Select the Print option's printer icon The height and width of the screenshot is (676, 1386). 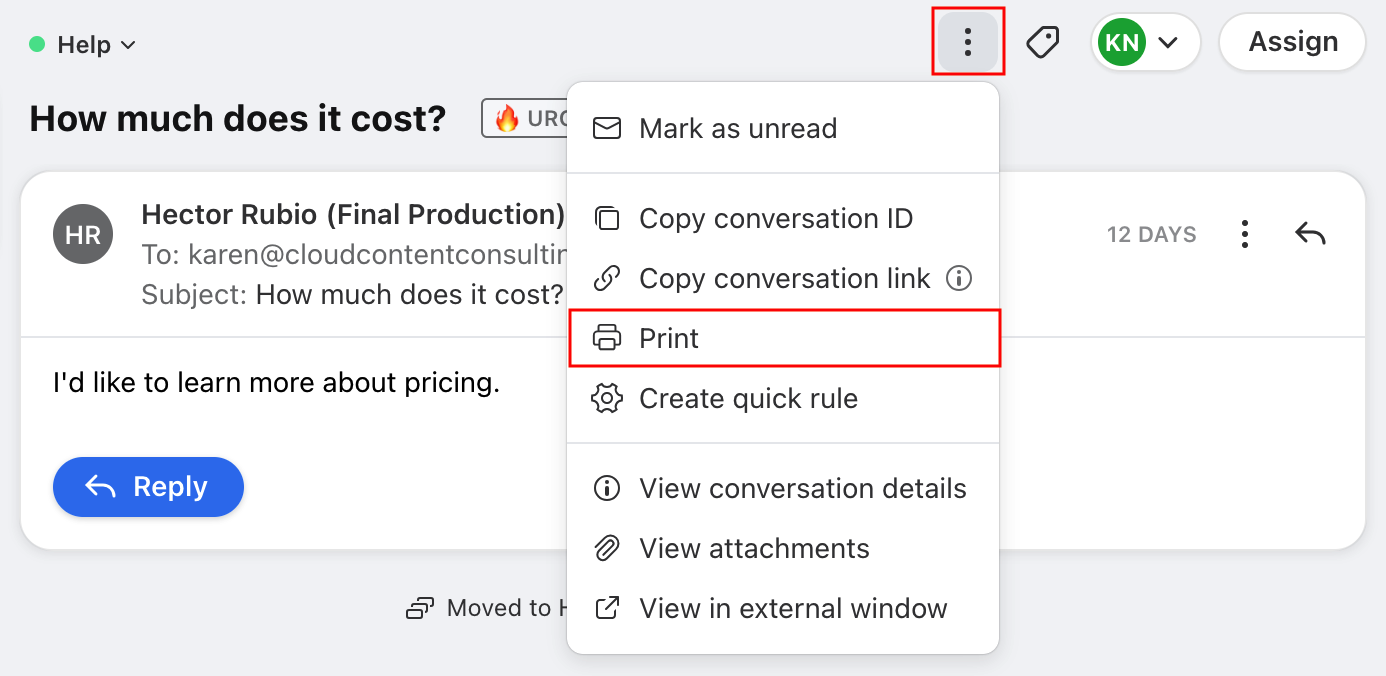607,338
